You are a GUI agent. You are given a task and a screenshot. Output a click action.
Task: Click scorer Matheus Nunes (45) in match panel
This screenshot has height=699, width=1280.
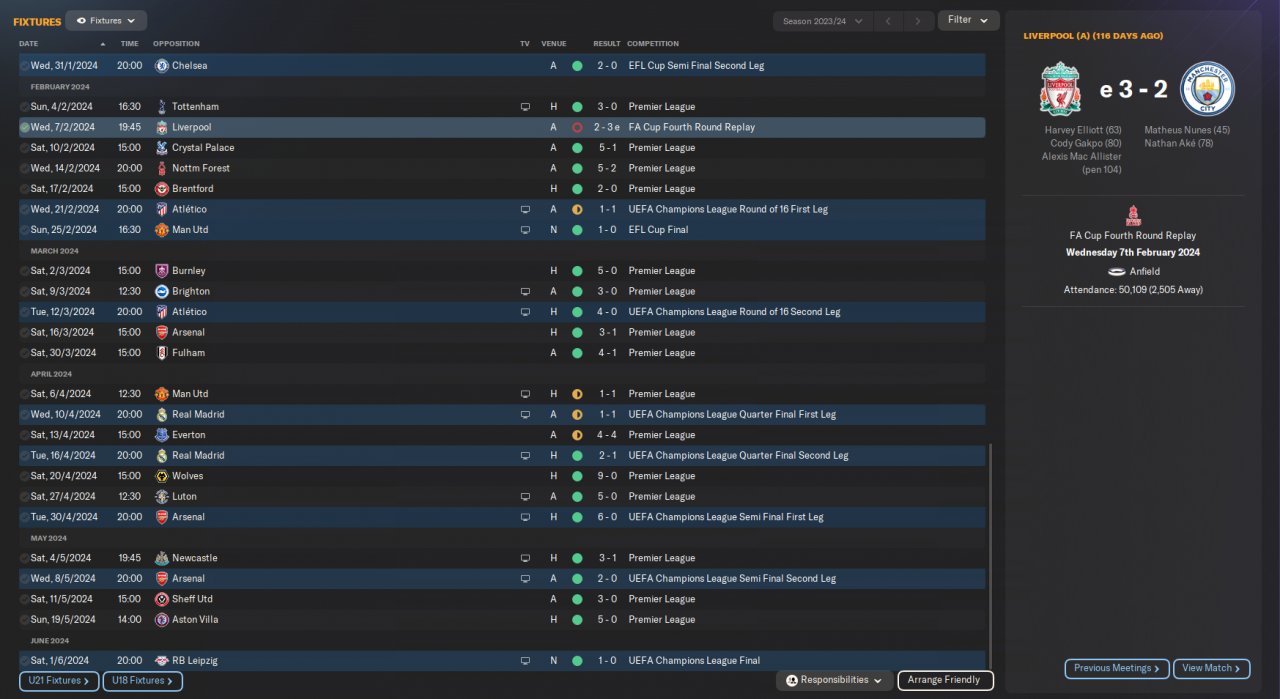point(1187,130)
